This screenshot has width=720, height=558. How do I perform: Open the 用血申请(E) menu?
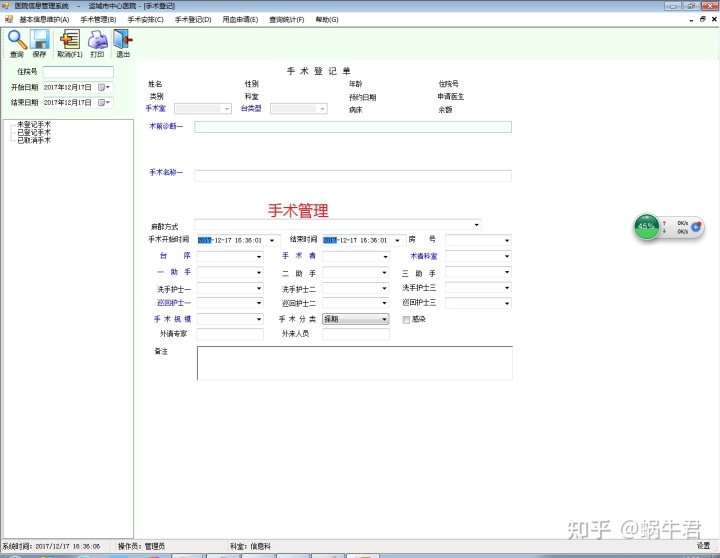tap(240, 19)
